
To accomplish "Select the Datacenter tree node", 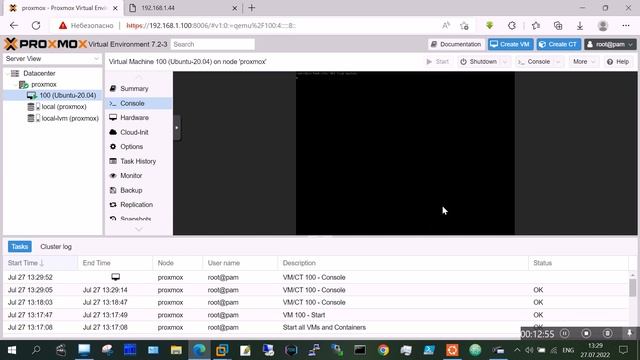I will [39, 73].
